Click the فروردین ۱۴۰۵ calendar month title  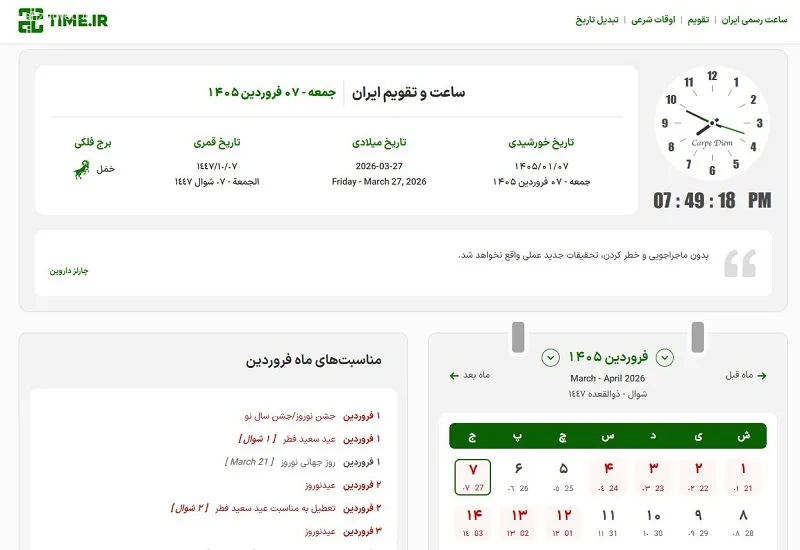click(x=608, y=357)
